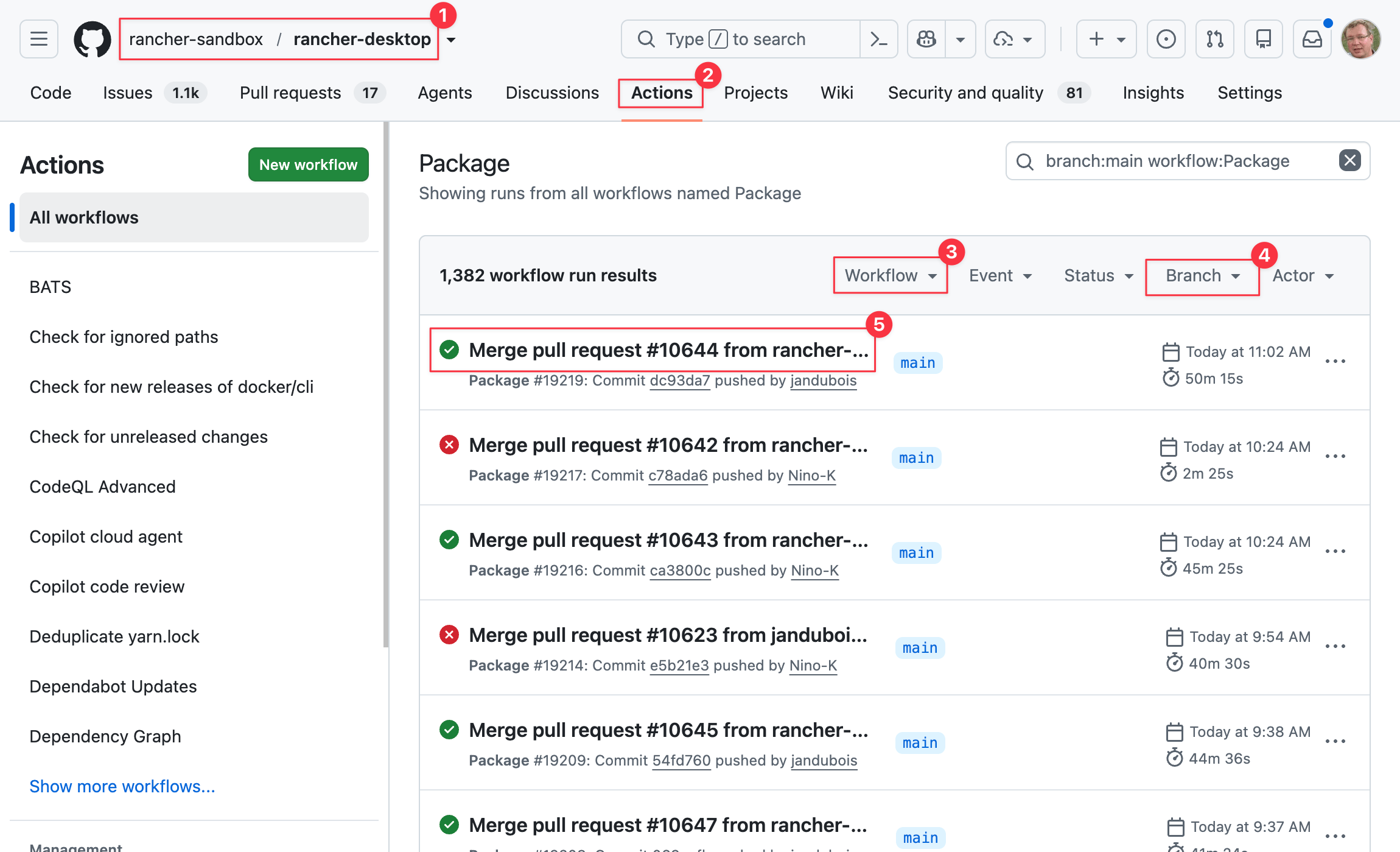Open Security and quality tab
Viewport: 1400px width, 852px height.
tap(989, 93)
